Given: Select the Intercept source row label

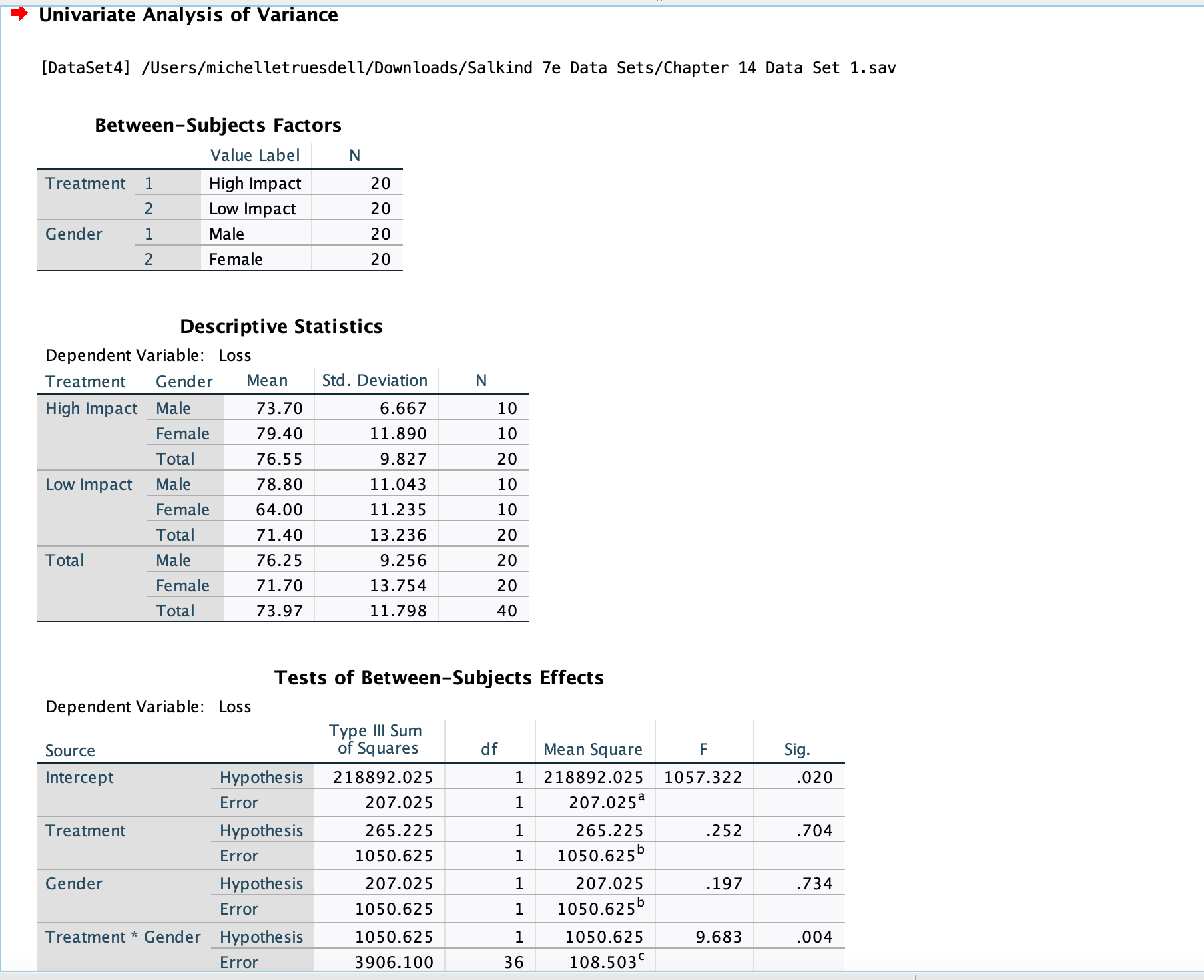Looking at the screenshot, I should point(79,777).
